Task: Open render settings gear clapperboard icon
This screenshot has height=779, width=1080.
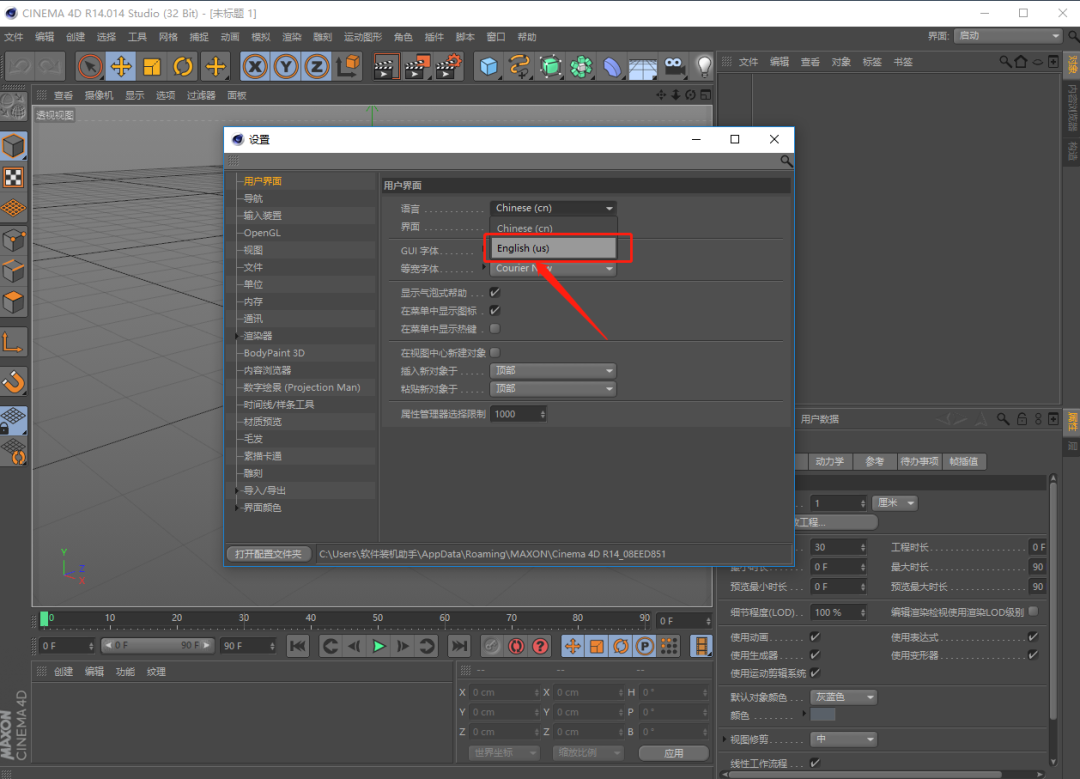Action: pos(448,67)
